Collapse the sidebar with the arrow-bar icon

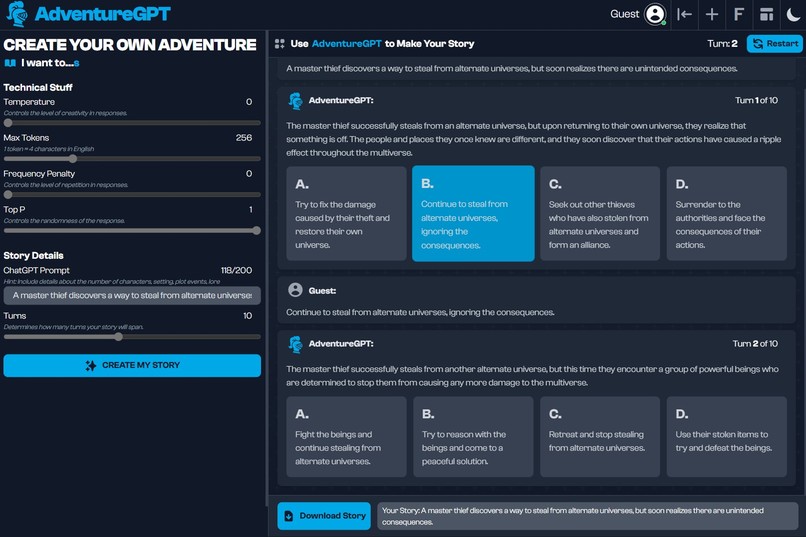tap(684, 14)
